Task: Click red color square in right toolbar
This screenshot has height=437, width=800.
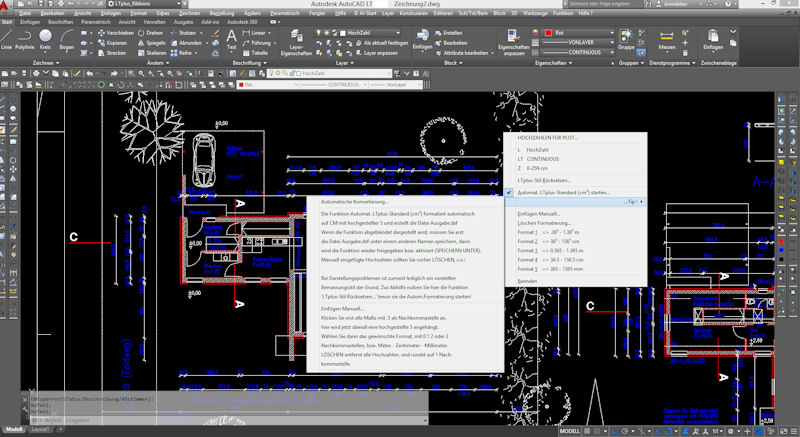Action: coord(781,241)
